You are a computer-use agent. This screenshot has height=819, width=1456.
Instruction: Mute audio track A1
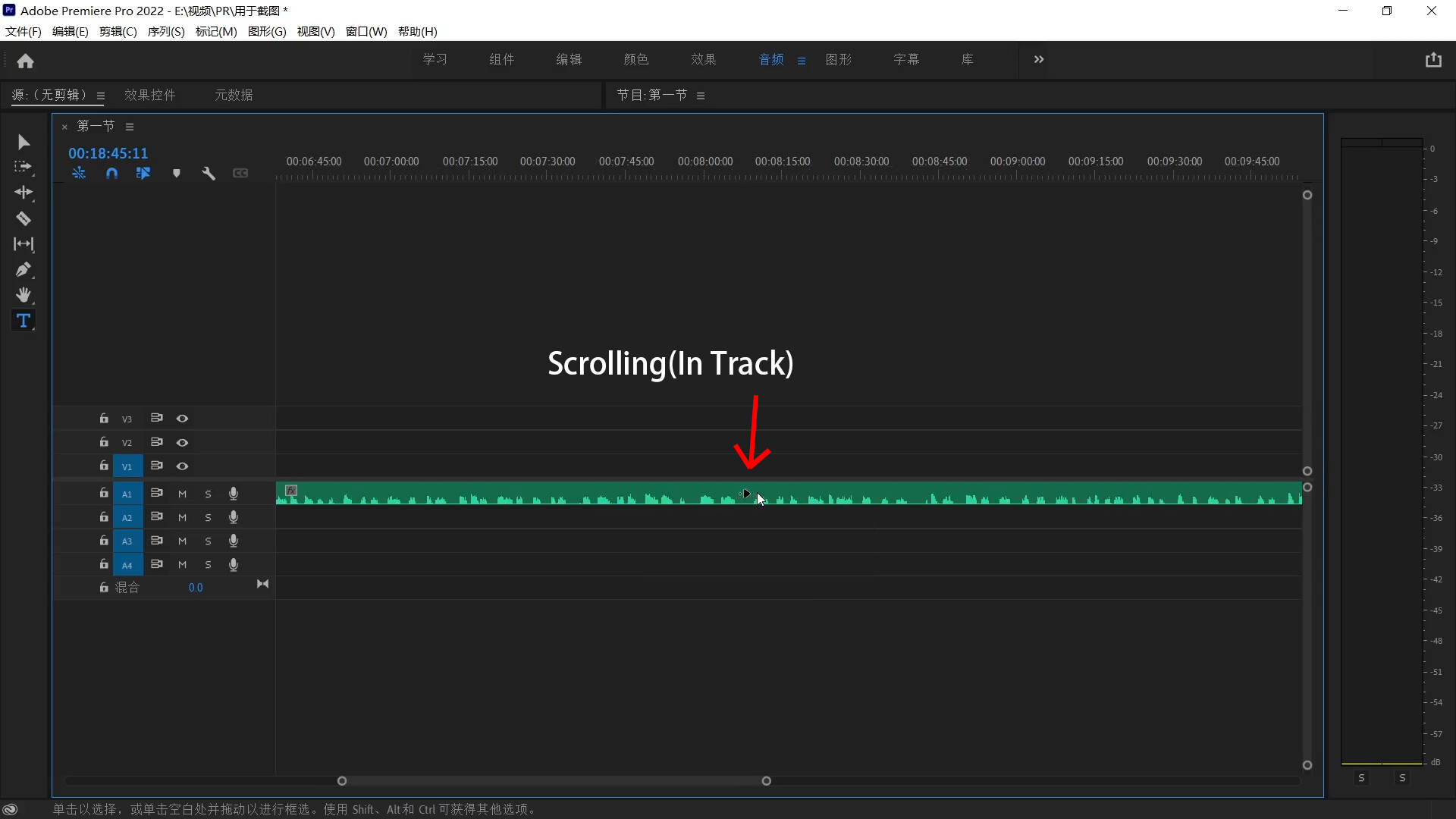(182, 494)
